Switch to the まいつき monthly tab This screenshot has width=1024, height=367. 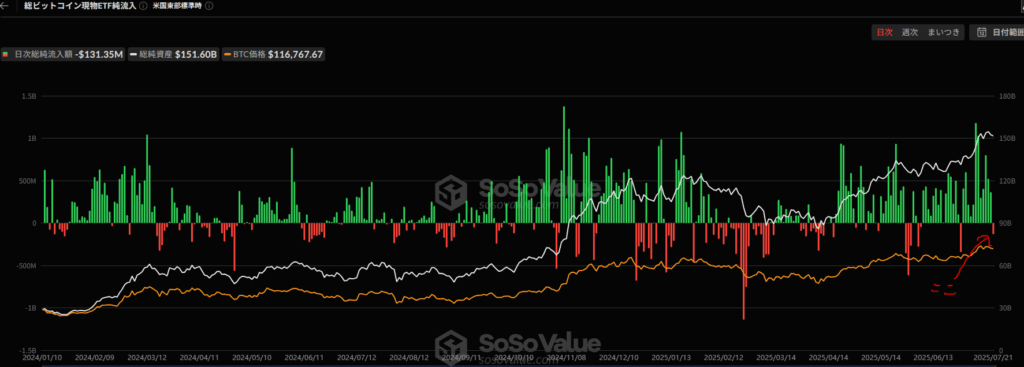coord(943,32)
